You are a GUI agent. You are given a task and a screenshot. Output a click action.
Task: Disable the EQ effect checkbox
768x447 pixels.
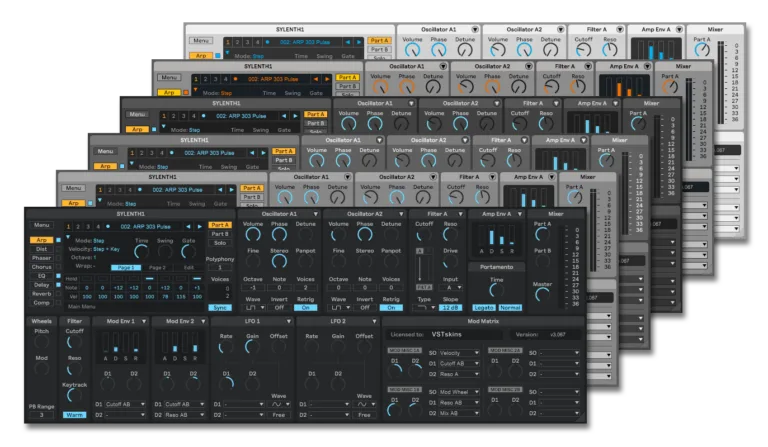(x=58, y=276)
